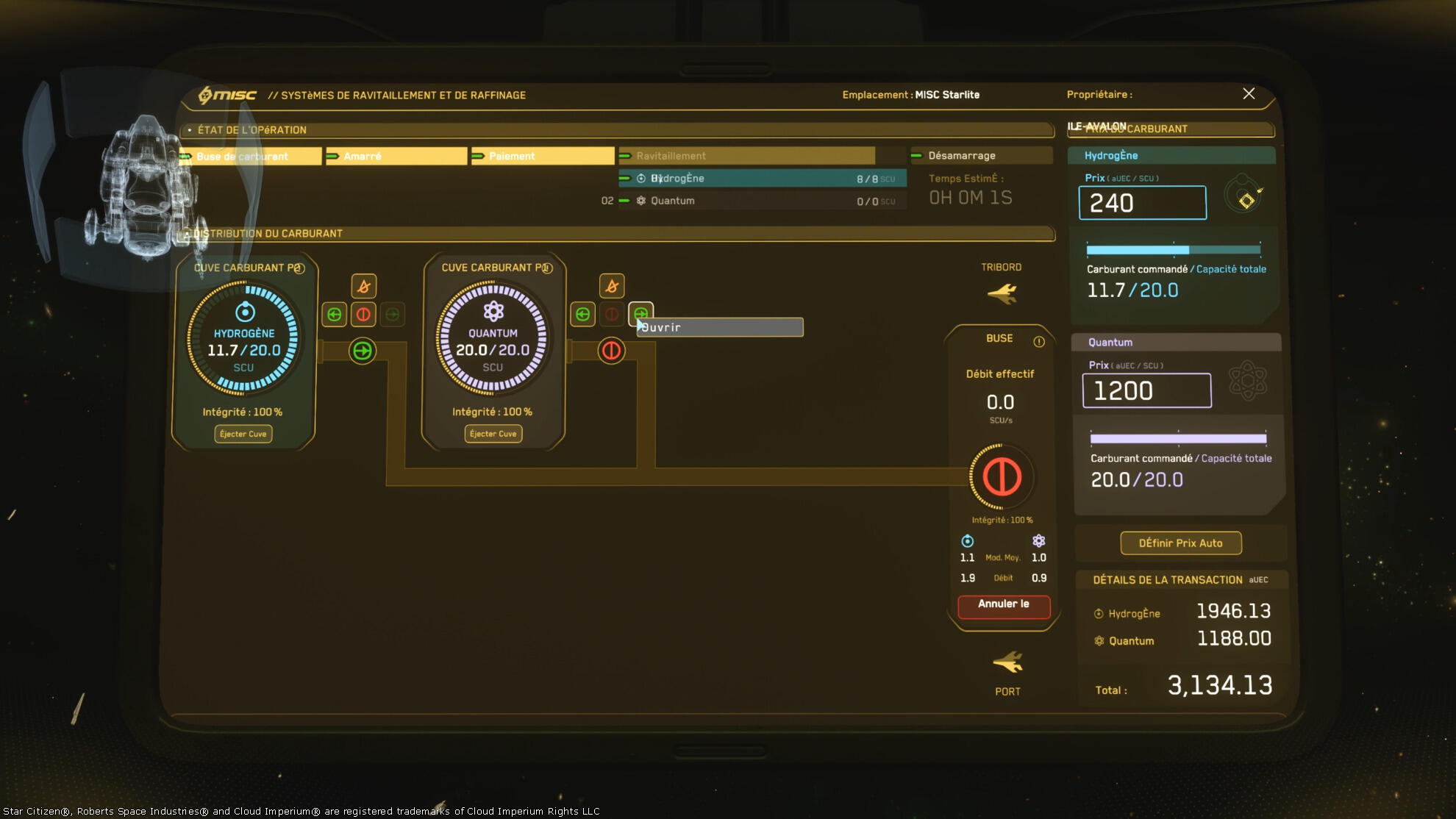Click the 'Emplacement : MISC Starlite' label
1456x819 pixels.
911,95
